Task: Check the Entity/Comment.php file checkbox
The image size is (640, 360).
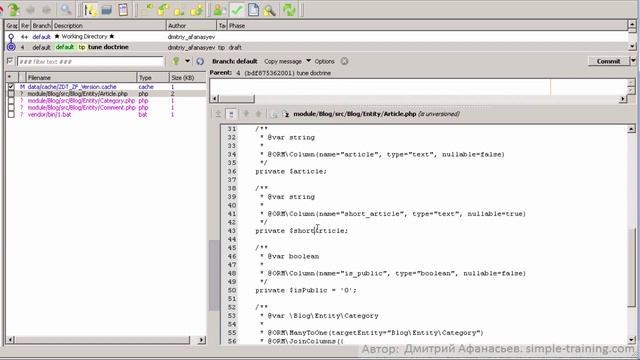Action: click(11, 107)
